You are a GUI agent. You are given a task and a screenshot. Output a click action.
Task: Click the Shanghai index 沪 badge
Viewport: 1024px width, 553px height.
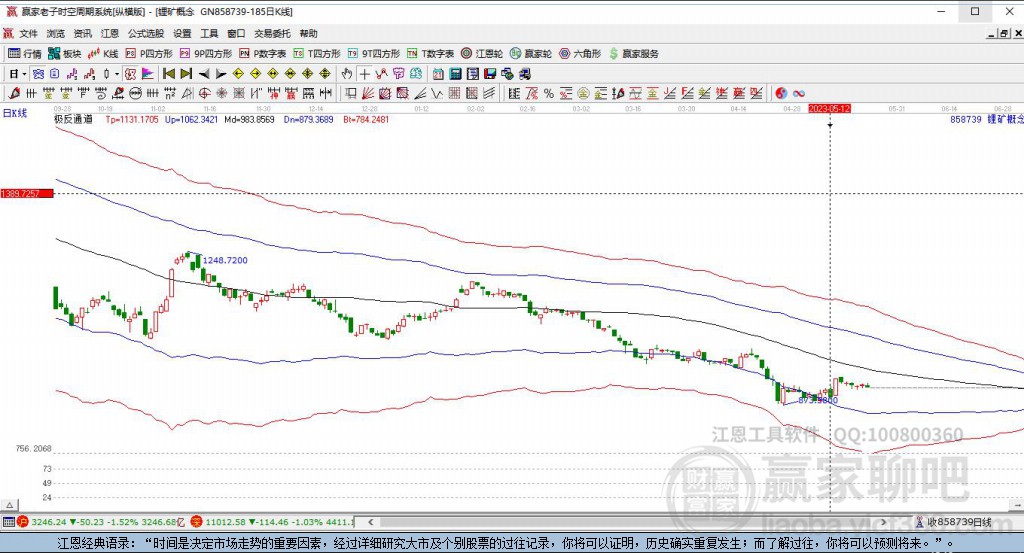pos(23,522)
